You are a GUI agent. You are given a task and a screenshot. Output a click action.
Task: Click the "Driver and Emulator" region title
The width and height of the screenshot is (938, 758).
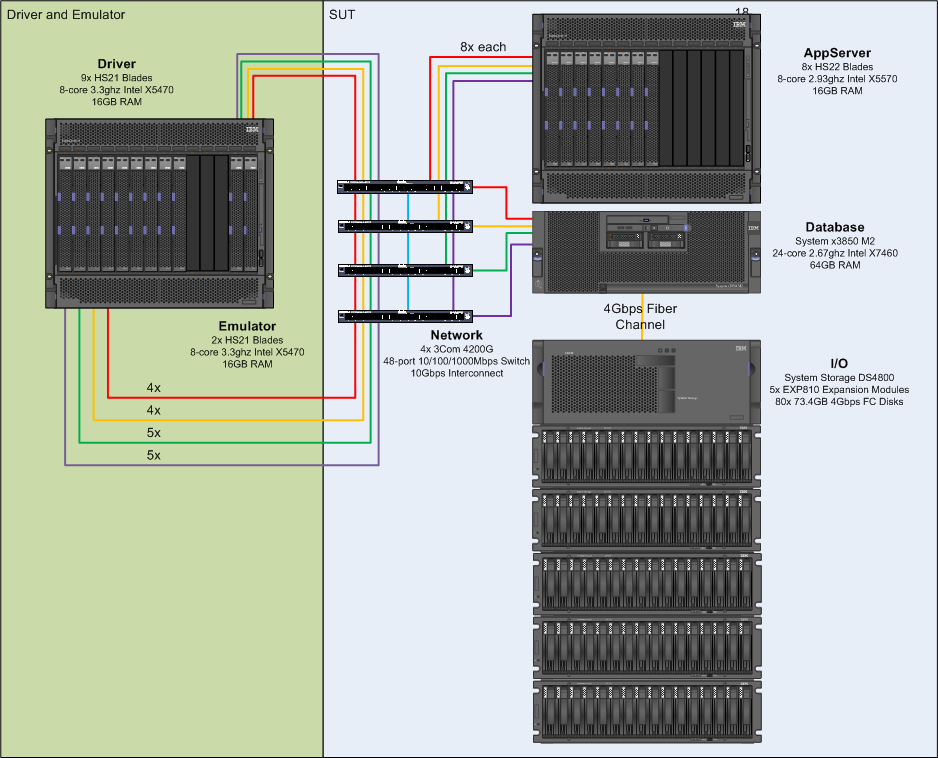coord(66,15)
